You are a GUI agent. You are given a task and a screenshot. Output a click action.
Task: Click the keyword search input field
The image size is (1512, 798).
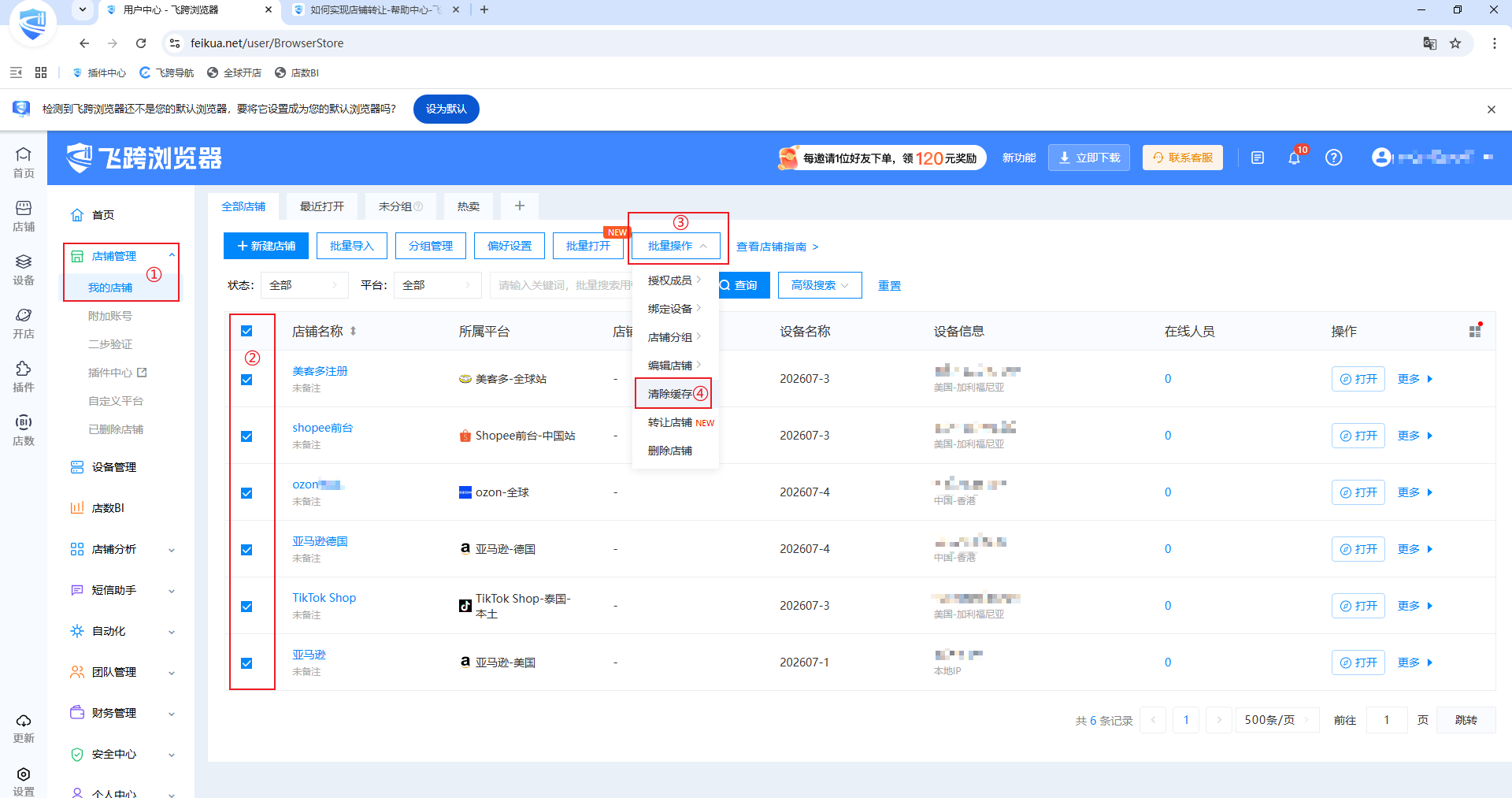click(x=563, y=285)
